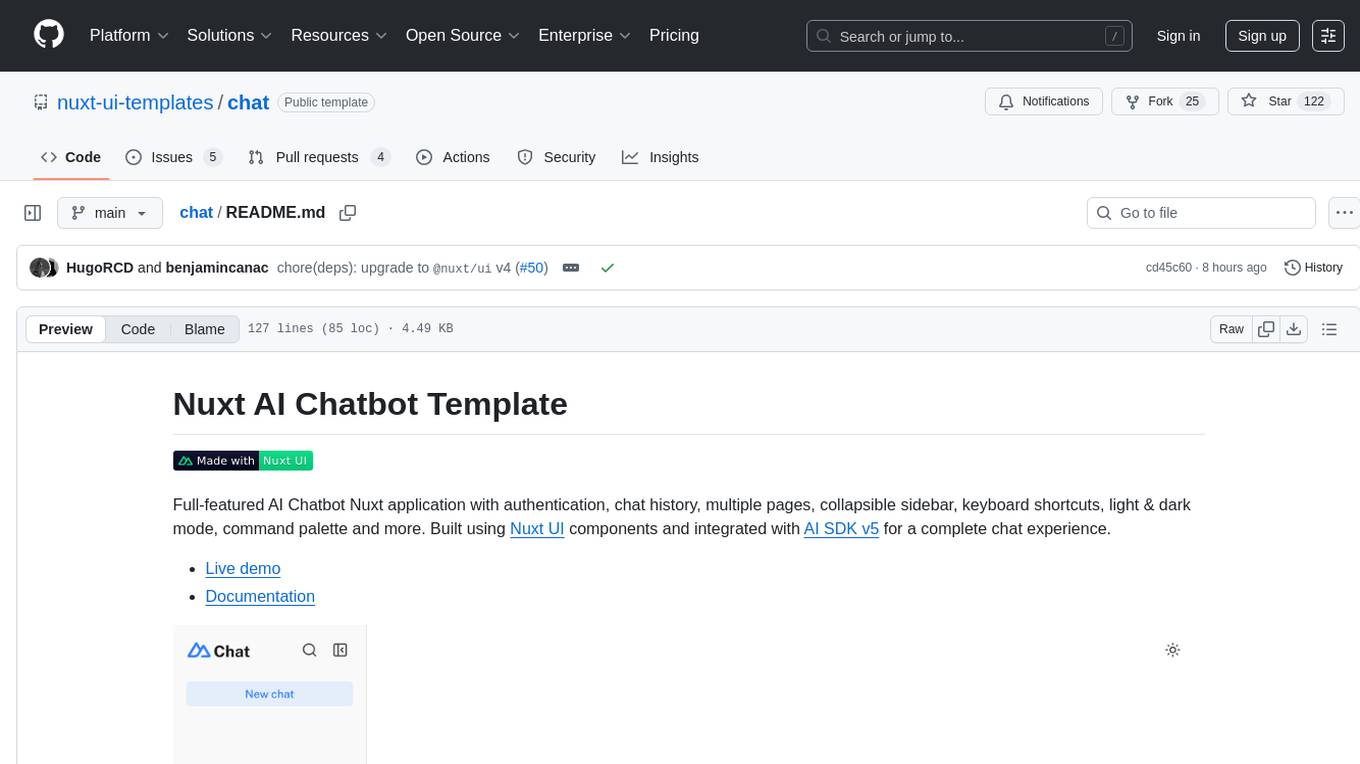Expand the Open Source menu
The image size is (1360, 764).
click(462, 35)
